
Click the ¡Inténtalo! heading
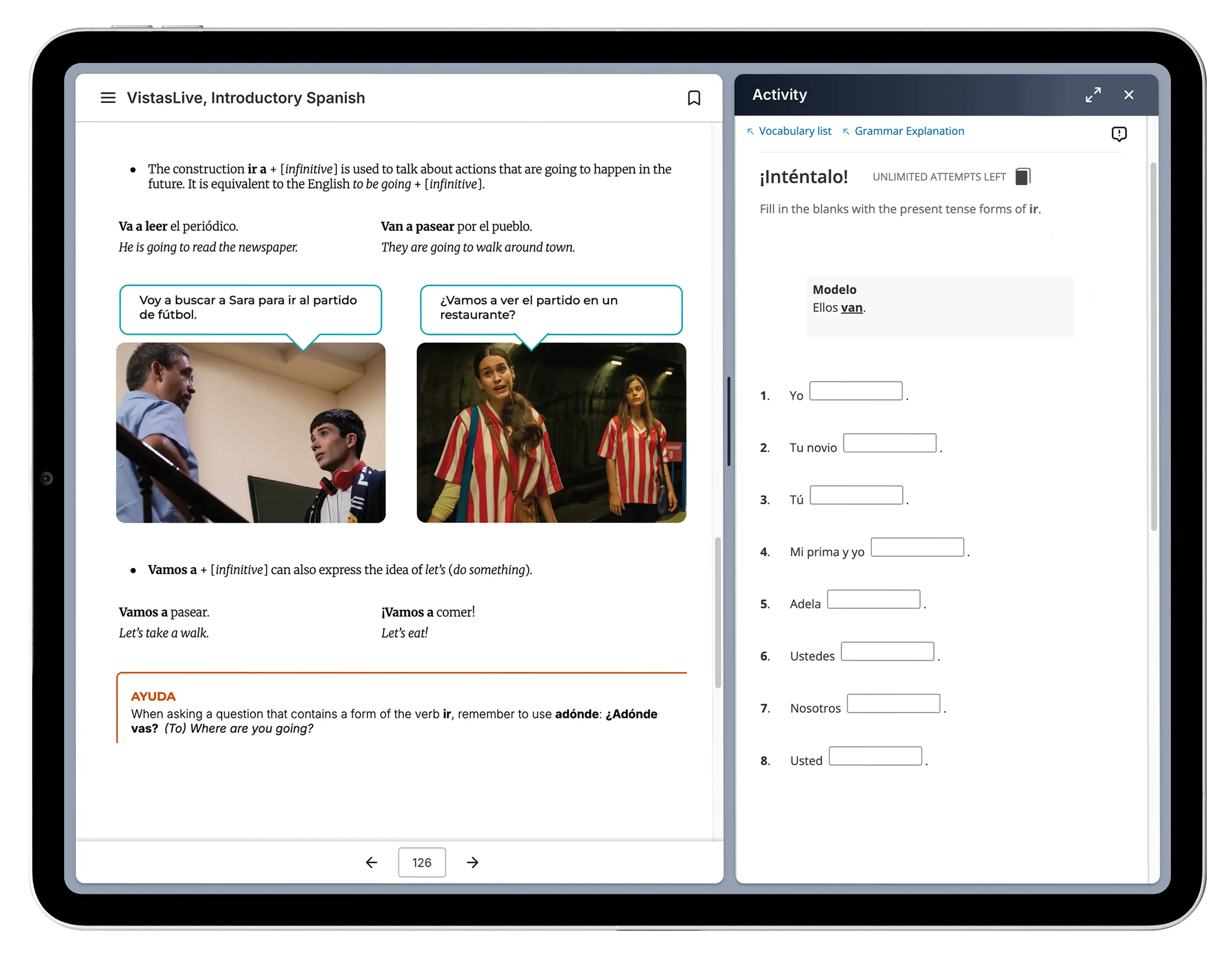click(804, 177)
